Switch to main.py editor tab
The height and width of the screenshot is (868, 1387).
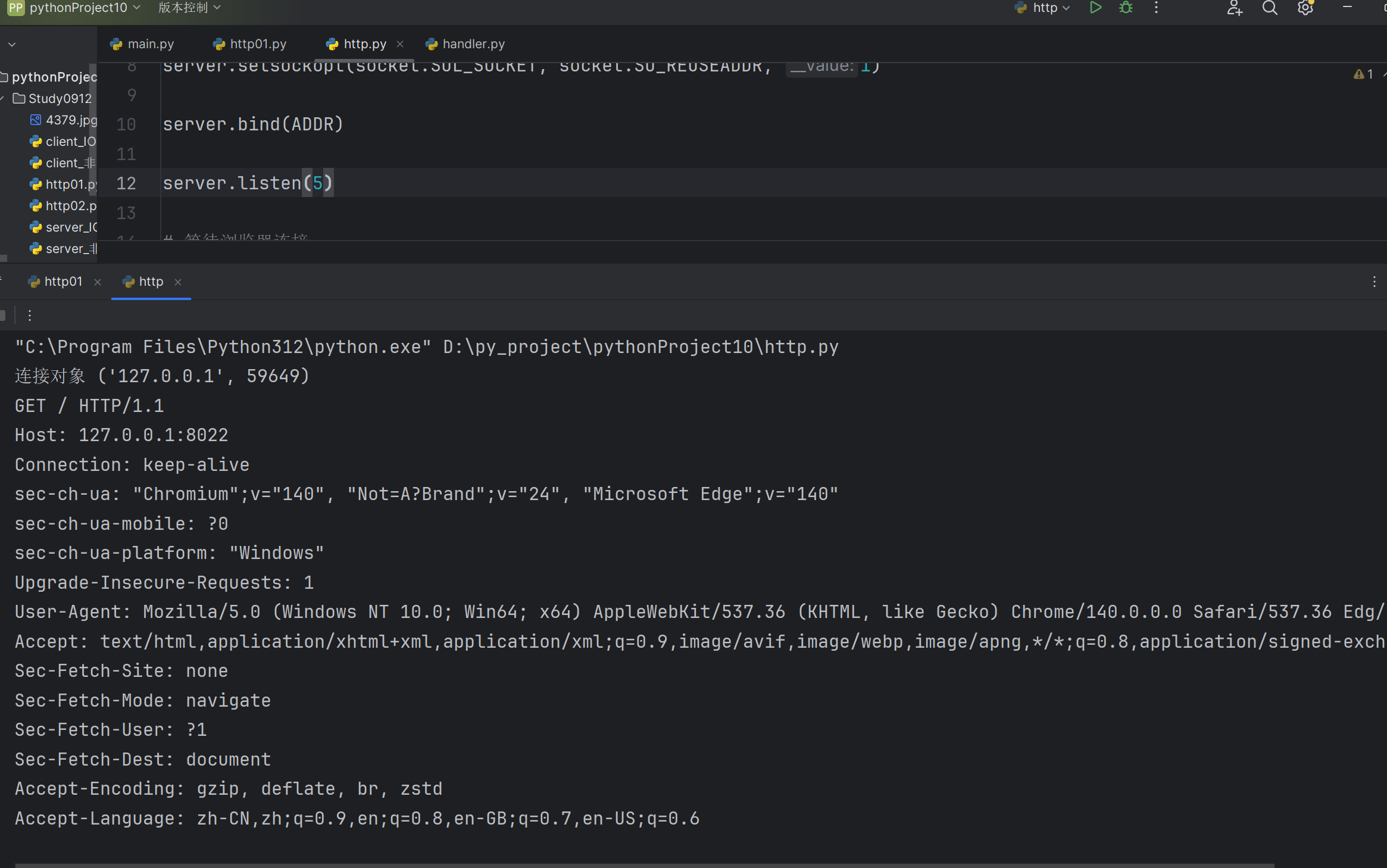(x=142, y=44)
